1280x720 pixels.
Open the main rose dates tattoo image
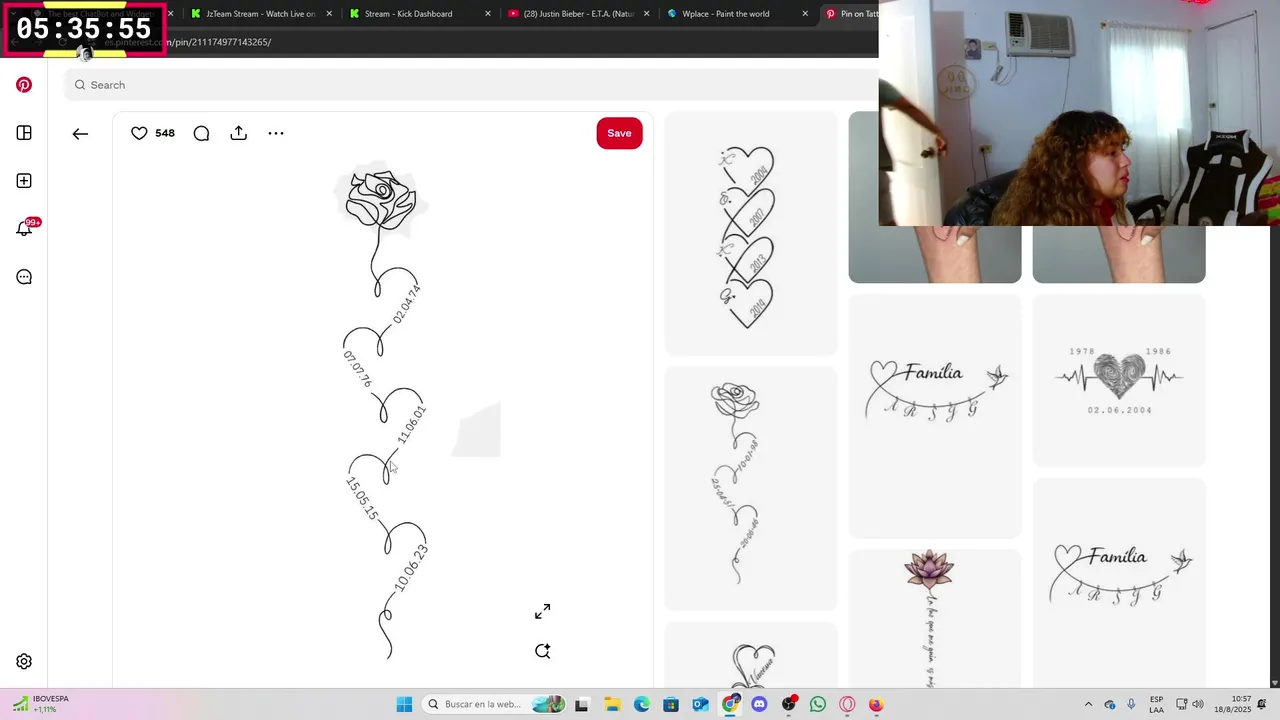tap(384, 412)
